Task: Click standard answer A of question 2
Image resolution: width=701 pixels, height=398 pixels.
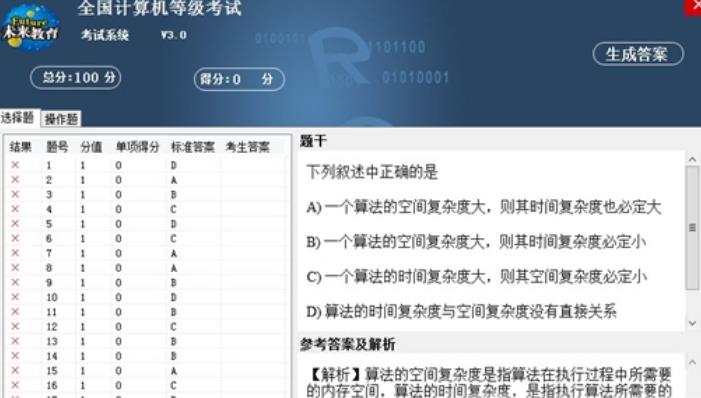Action: click(173, 180)
